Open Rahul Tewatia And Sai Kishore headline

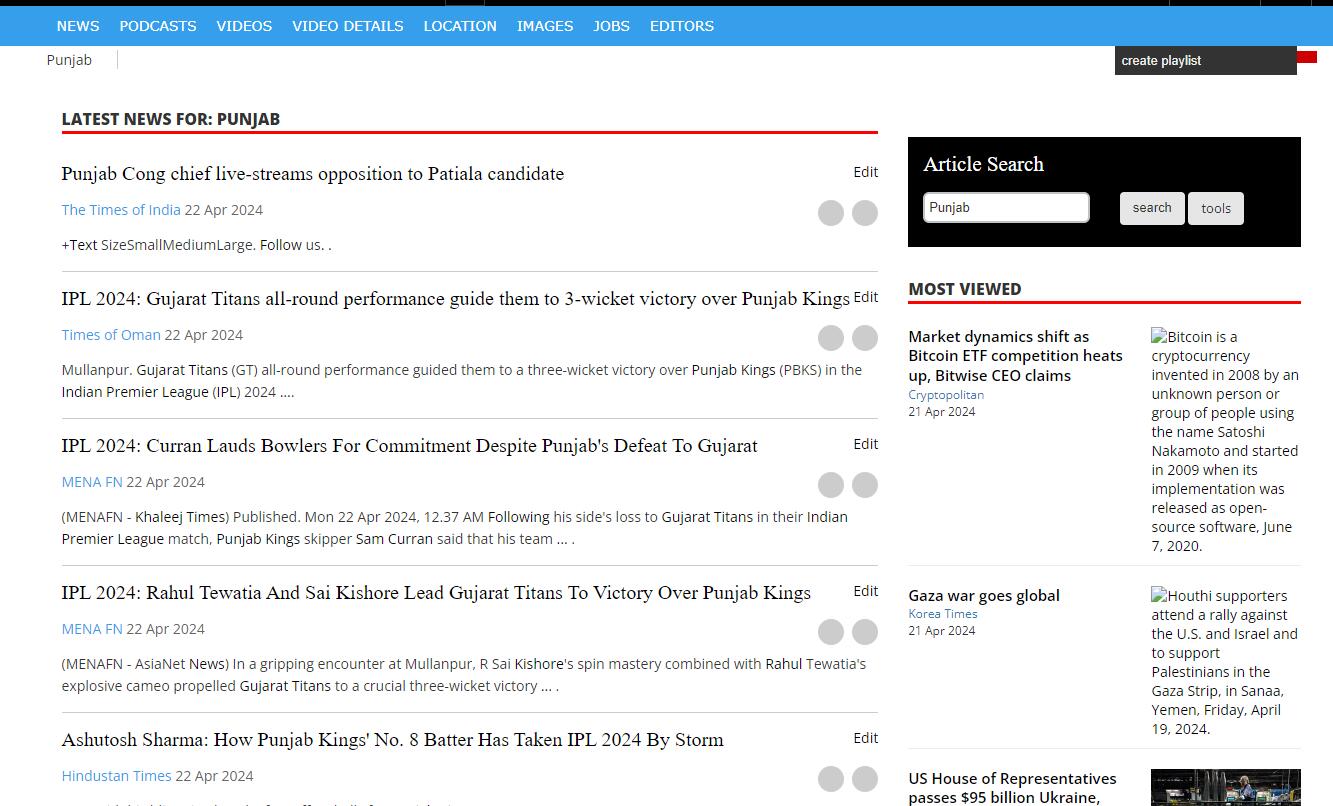pyautogui.click(x=436, y=593)
